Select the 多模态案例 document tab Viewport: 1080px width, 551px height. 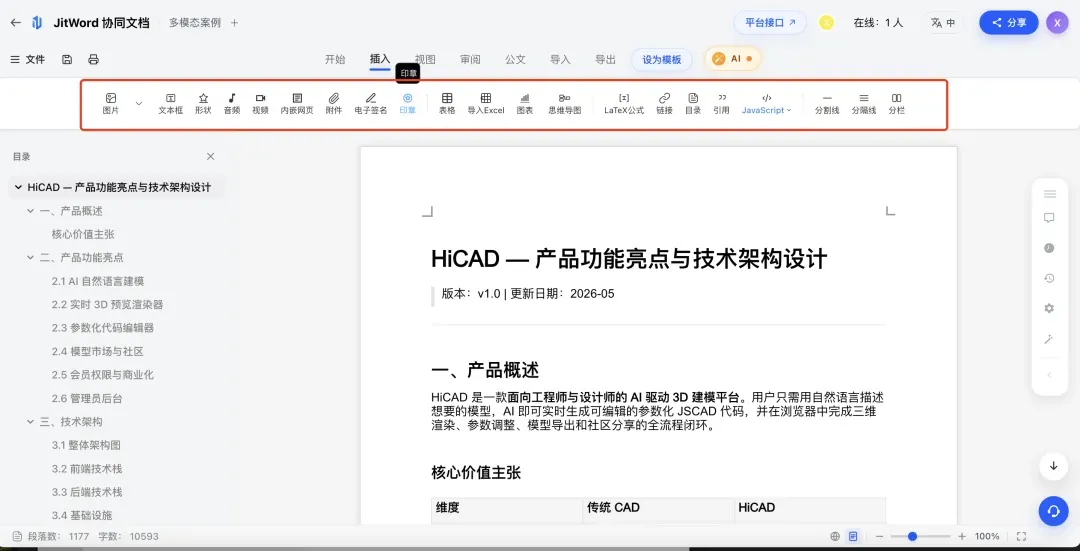[x=195, y=23]
